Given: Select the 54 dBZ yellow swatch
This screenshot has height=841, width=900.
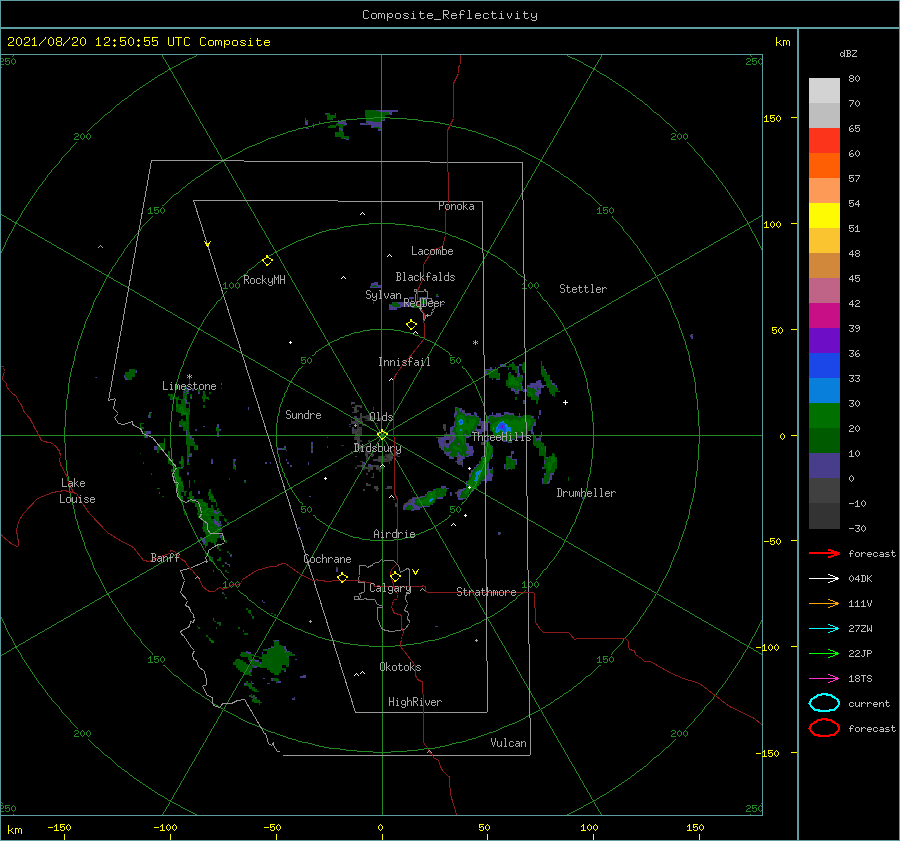Looking at the screenshot, I should coord(824,215).
